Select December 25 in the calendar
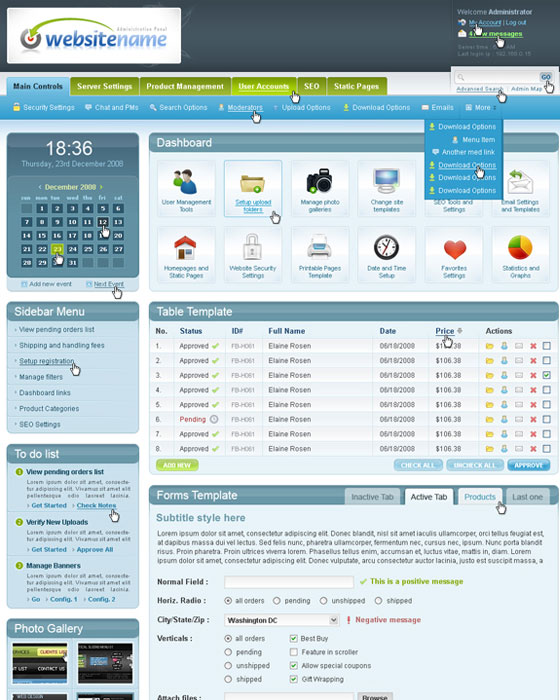The width and height of the screenshot is (560, 700). [x=88, y=249]
